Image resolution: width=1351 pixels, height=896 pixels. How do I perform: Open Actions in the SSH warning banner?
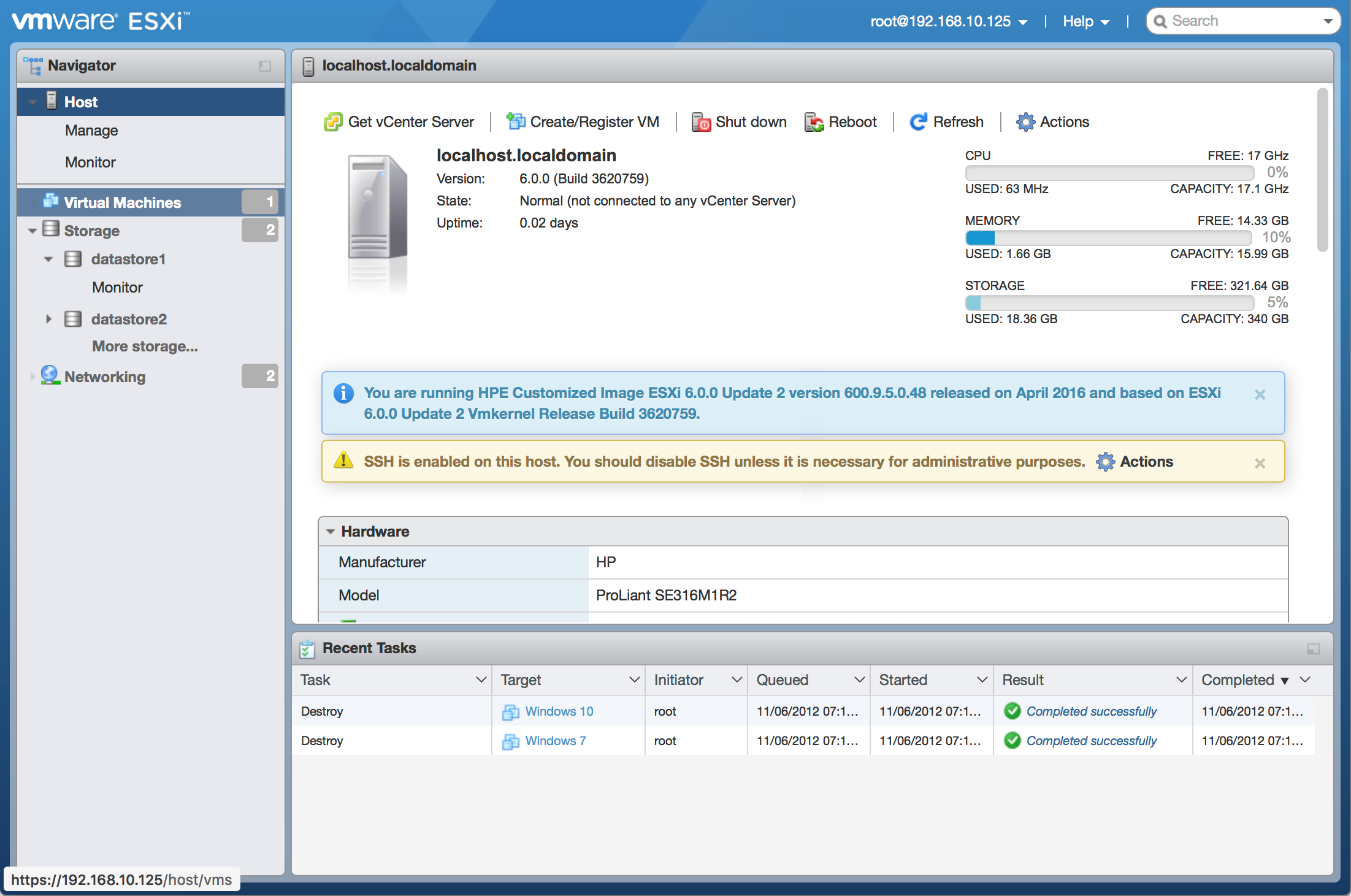click(x=1135, y=462)
